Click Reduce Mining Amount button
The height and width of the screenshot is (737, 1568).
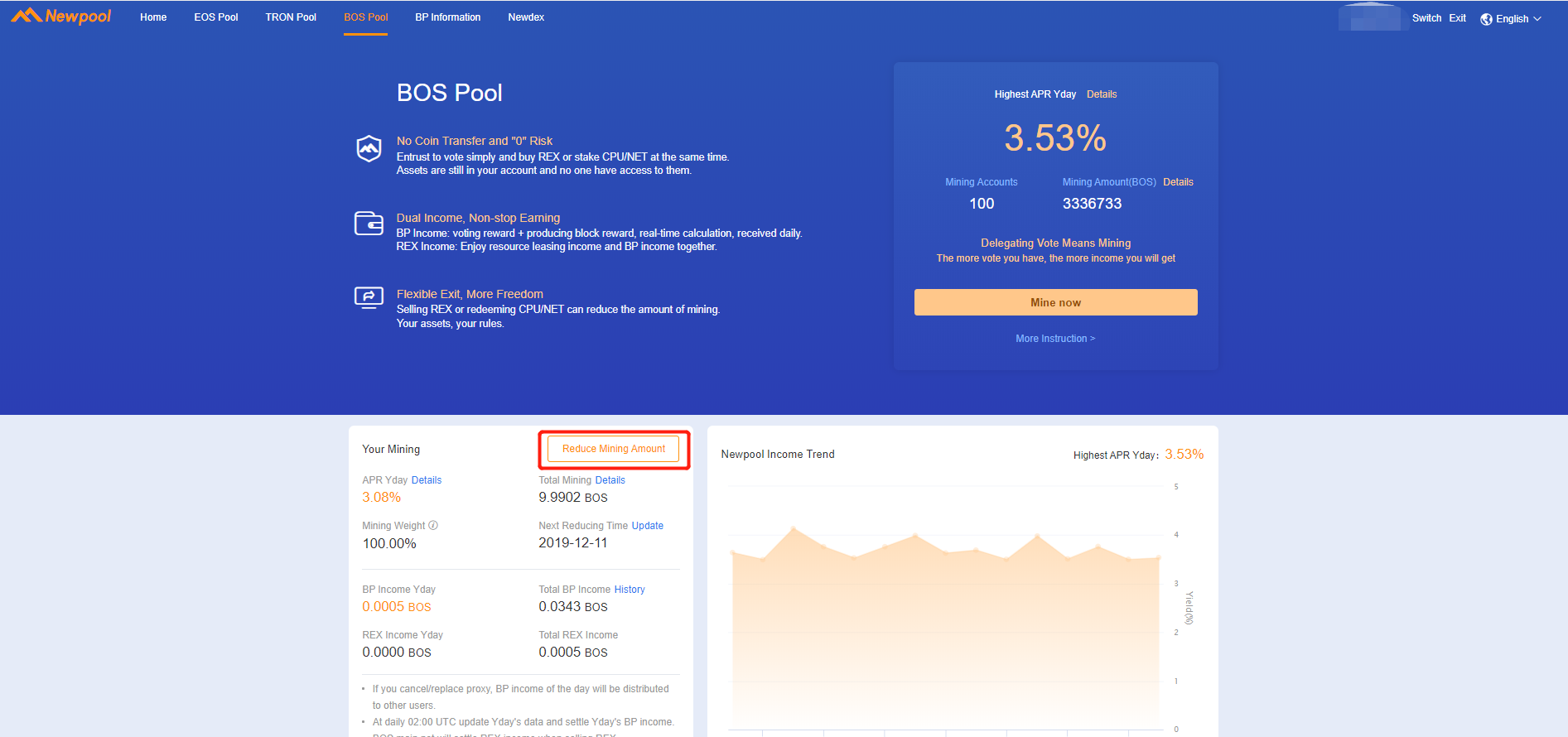pyautogui.click(x=614, y=449)
